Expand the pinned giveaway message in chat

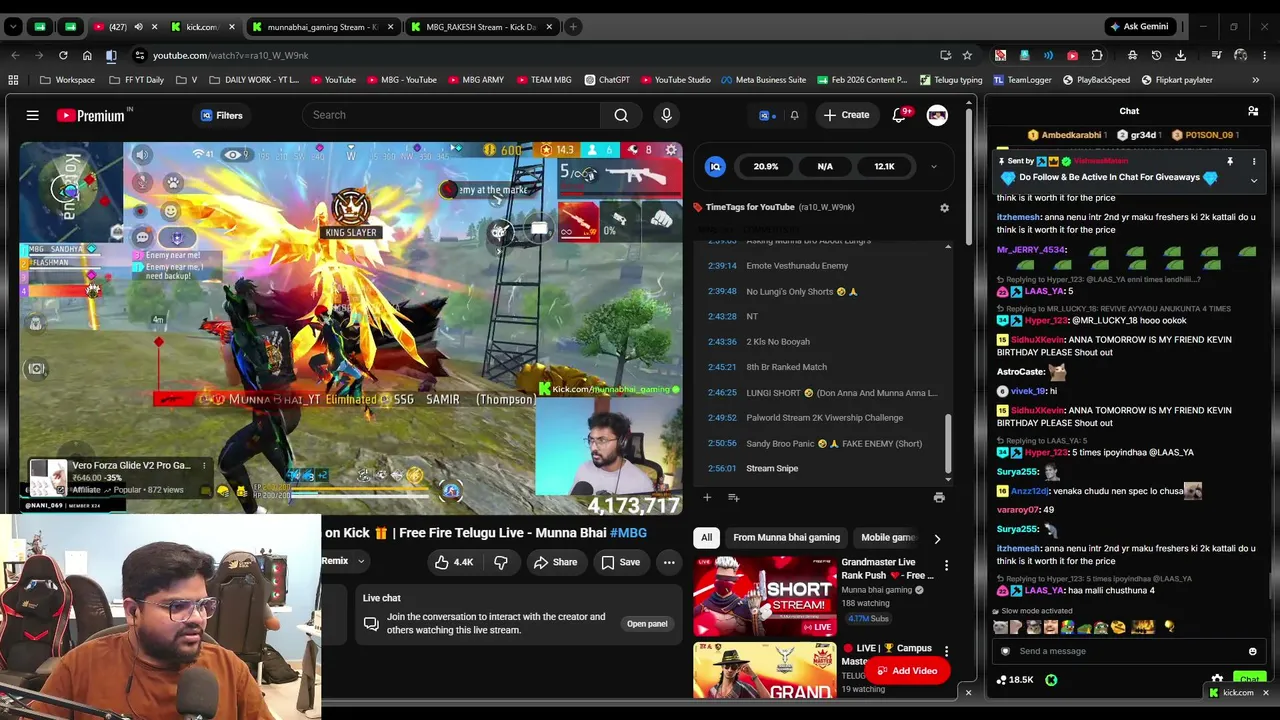tap(1253, 181)
